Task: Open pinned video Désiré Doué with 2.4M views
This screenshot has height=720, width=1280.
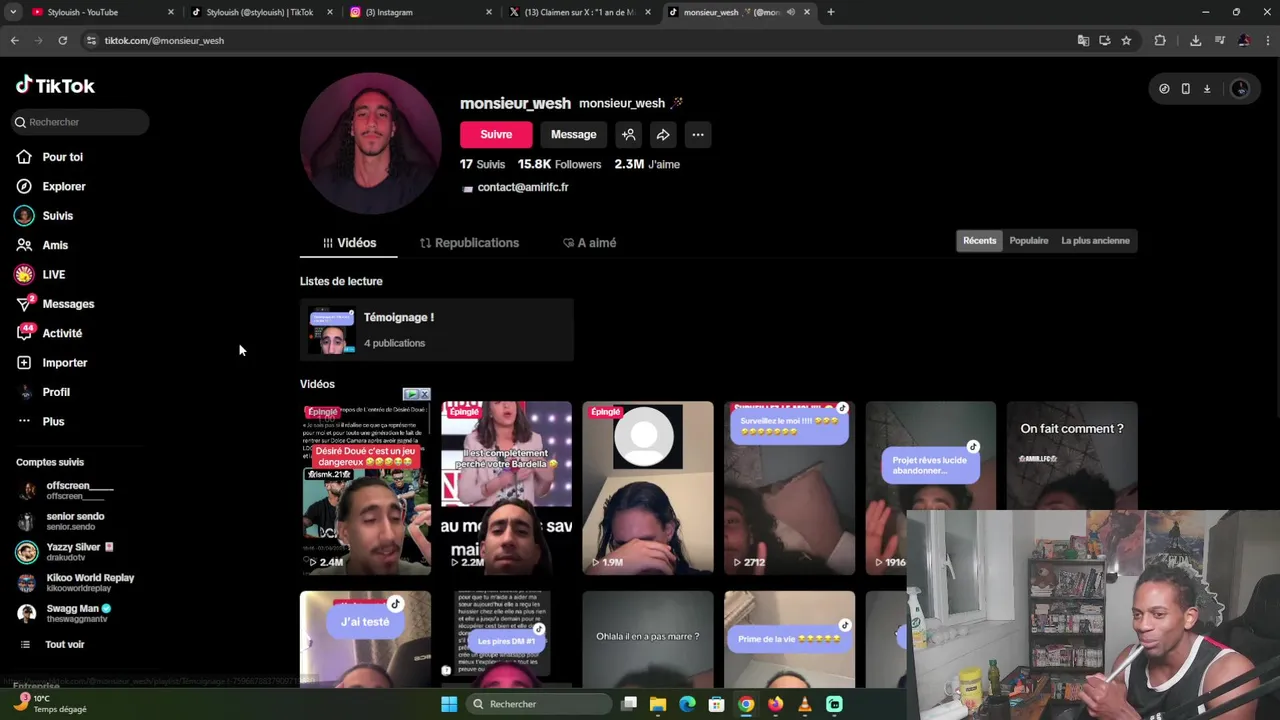Action: (x=365, y=488)
